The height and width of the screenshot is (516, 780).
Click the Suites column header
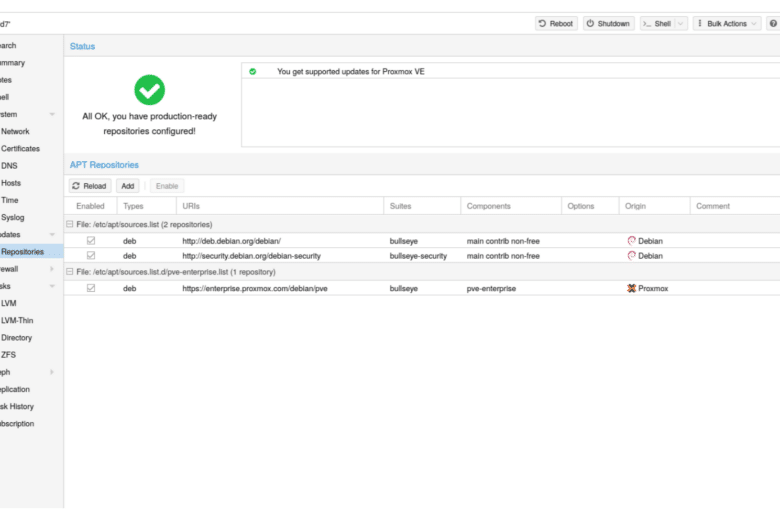[422, 206]
